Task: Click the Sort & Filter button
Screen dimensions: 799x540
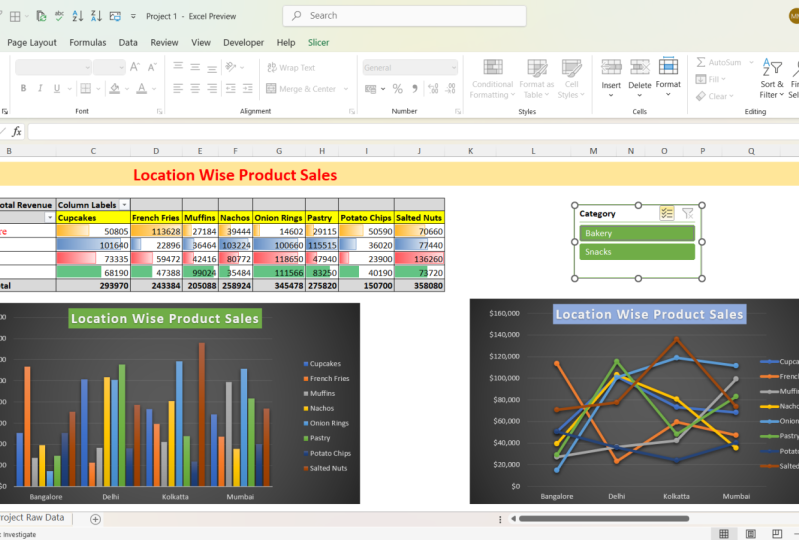Action: (772, 78)
